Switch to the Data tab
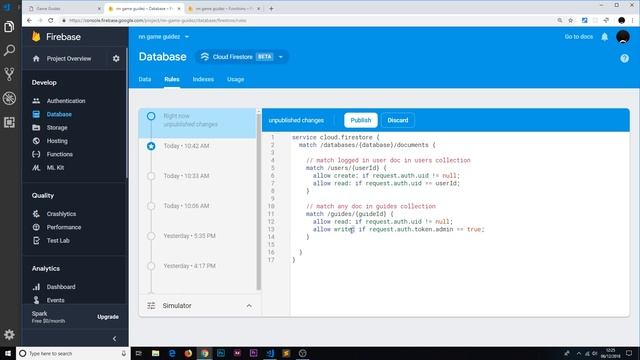This screenshot has width=640, height=360. (x=145, y=79)
